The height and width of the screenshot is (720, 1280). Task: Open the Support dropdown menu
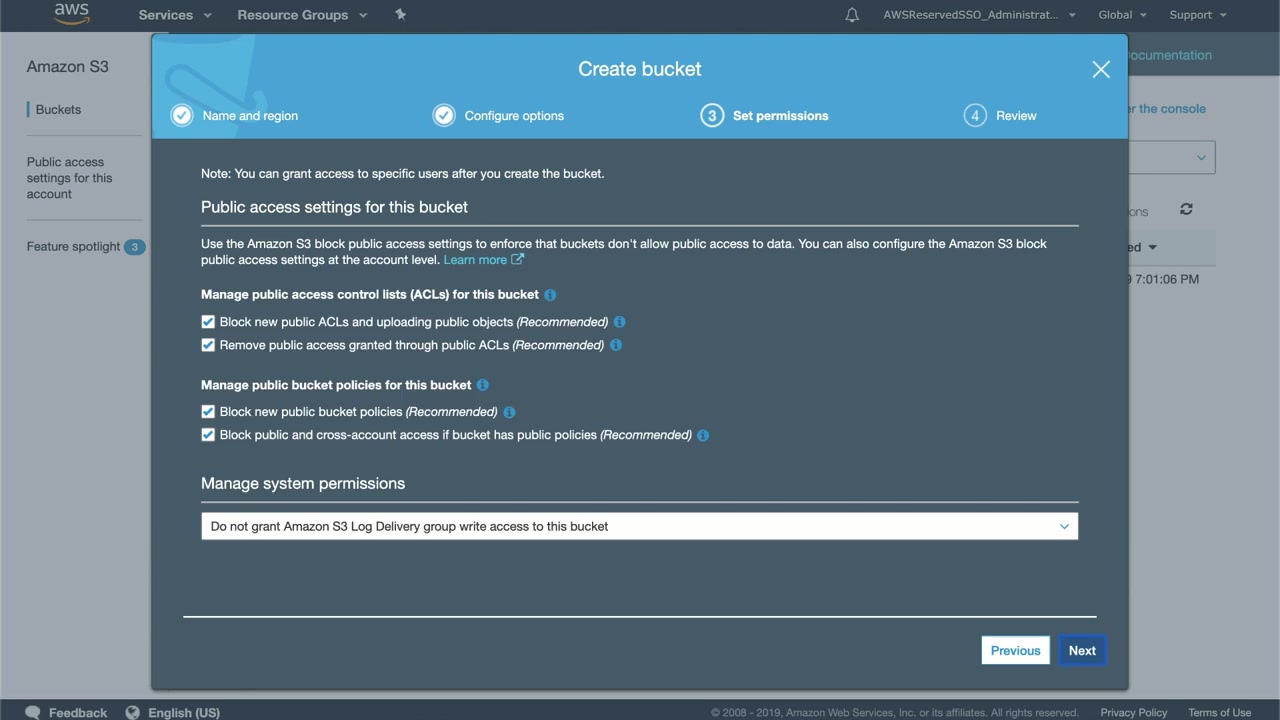point(1198,15)
